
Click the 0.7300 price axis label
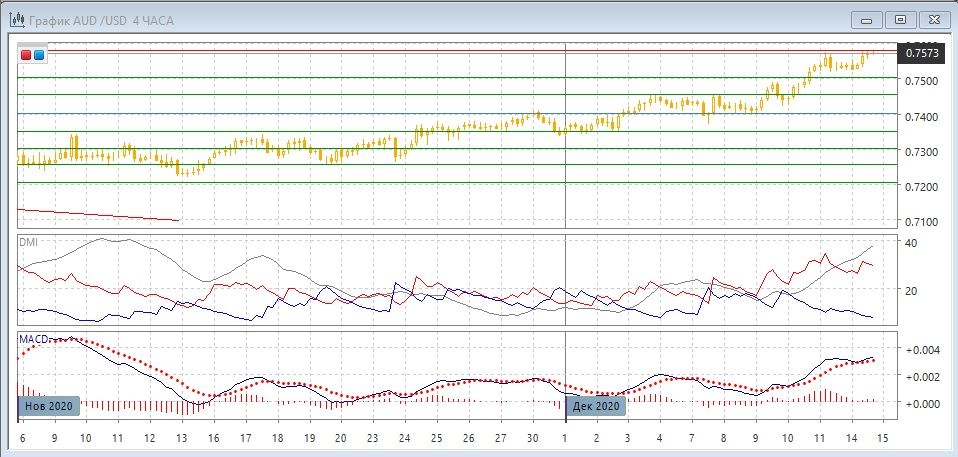(x=920, y=152)
